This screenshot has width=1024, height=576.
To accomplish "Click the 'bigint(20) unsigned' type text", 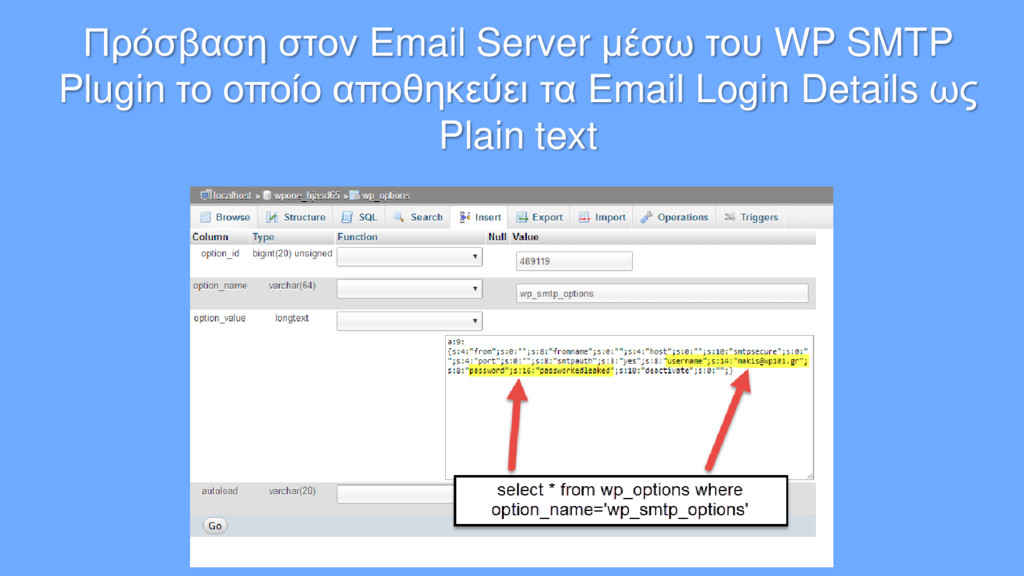I will (x=292, y=253).
